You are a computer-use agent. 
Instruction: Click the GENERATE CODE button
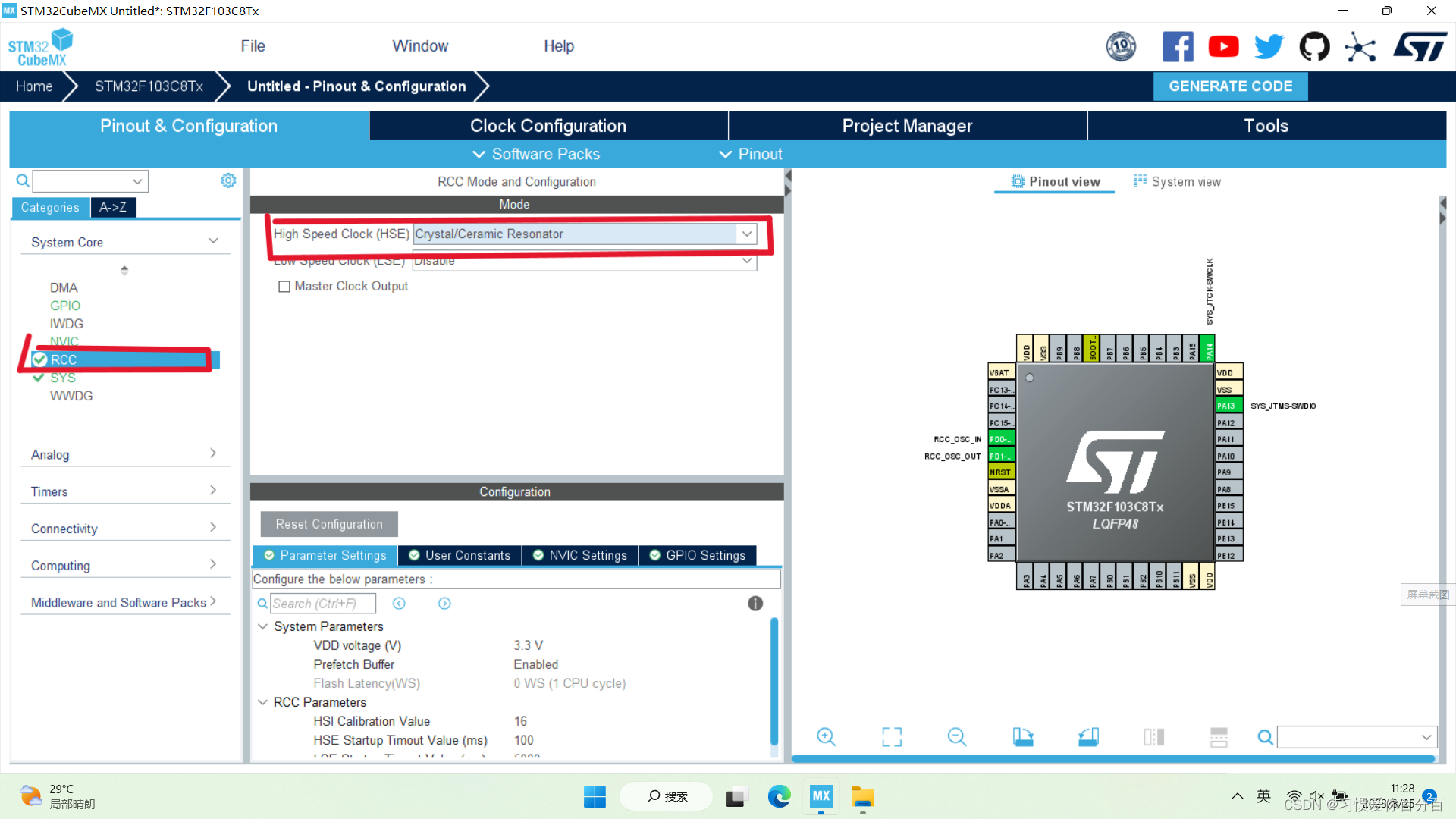pos(1230,86)
